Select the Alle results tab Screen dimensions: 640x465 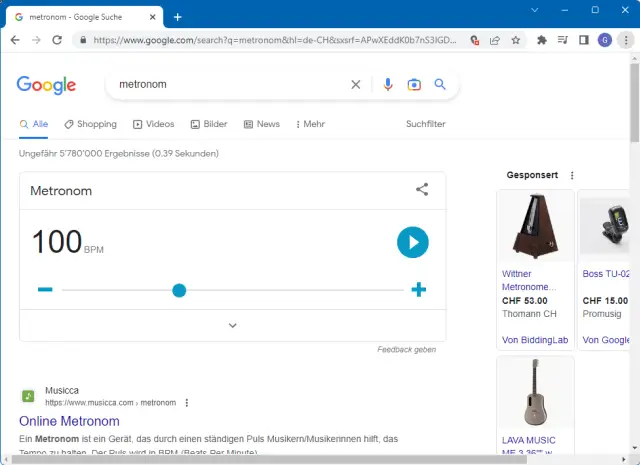(x=34, y=124)
